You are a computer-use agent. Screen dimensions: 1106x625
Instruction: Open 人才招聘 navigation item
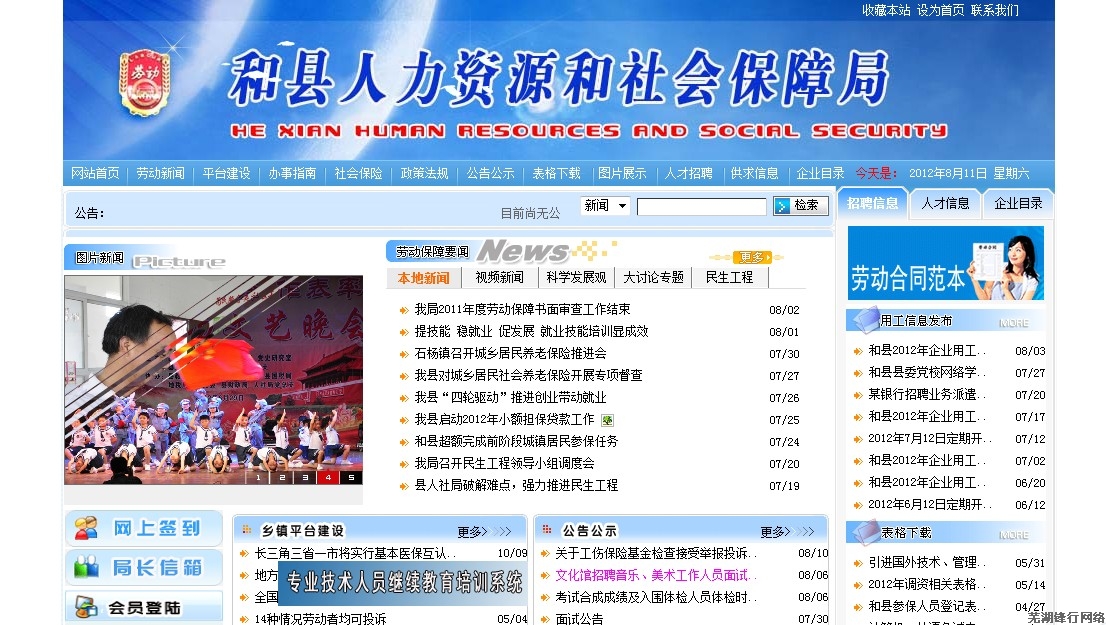(x=688, y=174)
